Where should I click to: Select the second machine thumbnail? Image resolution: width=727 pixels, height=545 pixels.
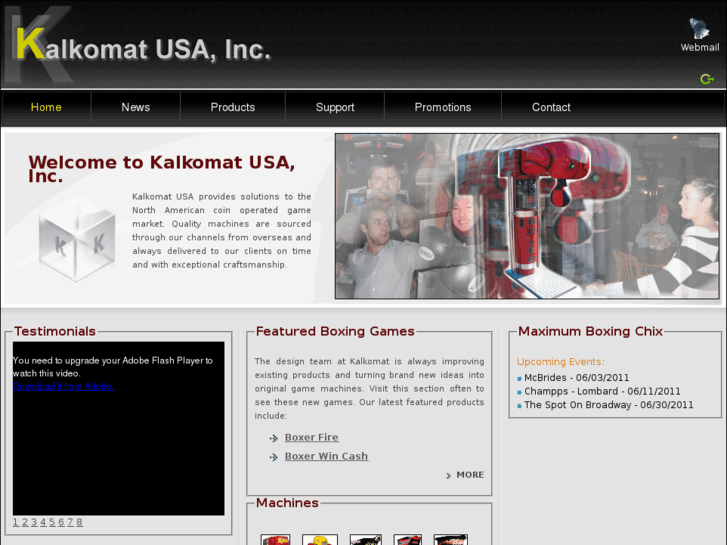320,539
